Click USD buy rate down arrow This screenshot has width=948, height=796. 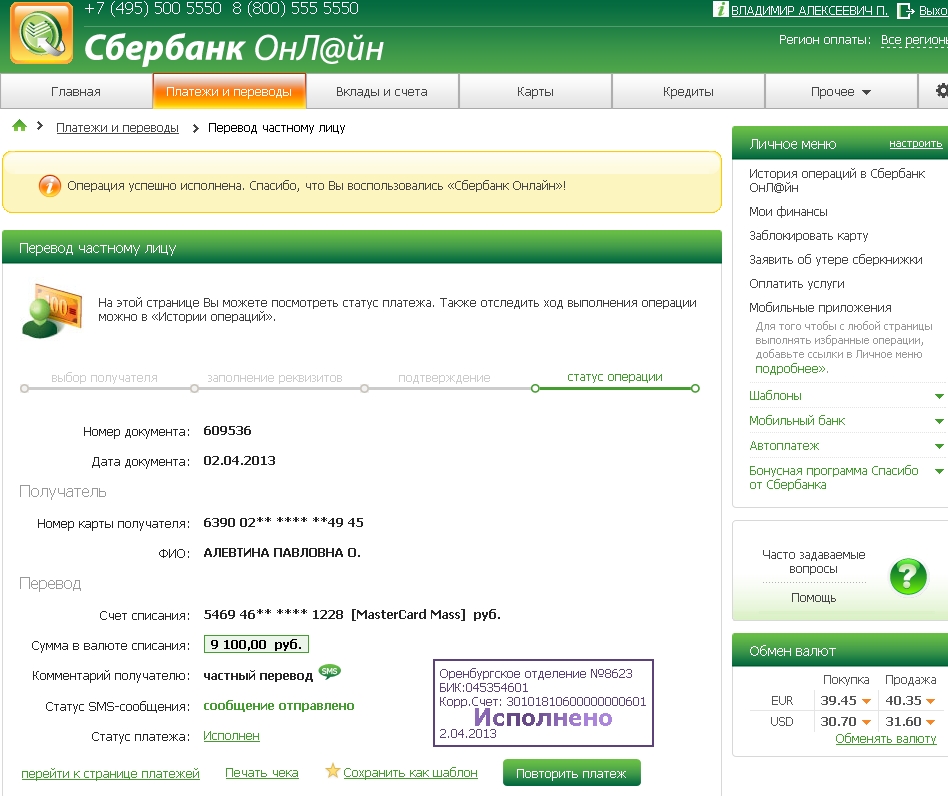[866, 722]
